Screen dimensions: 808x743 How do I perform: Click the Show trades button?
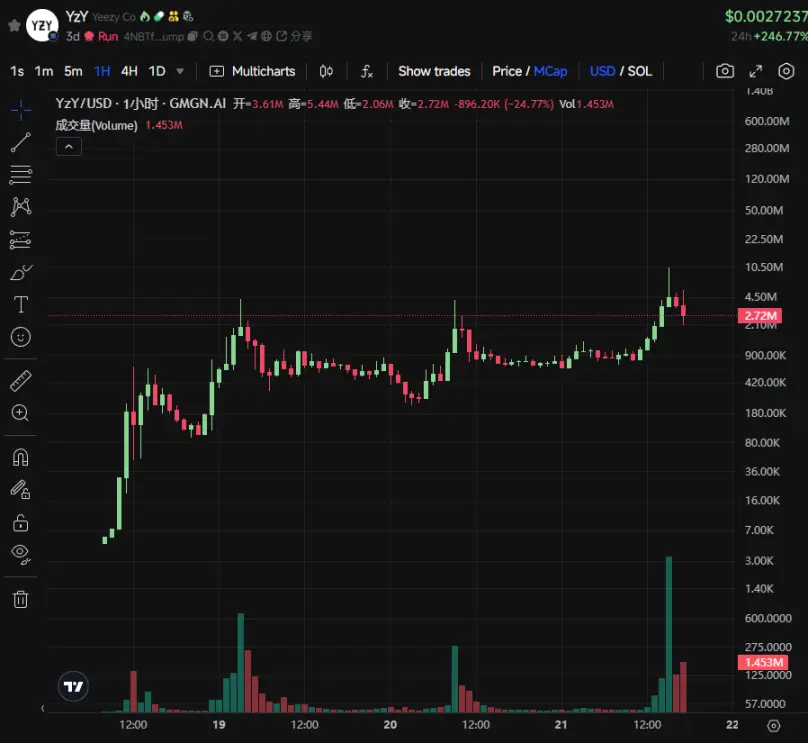click(x=434, y=71)
